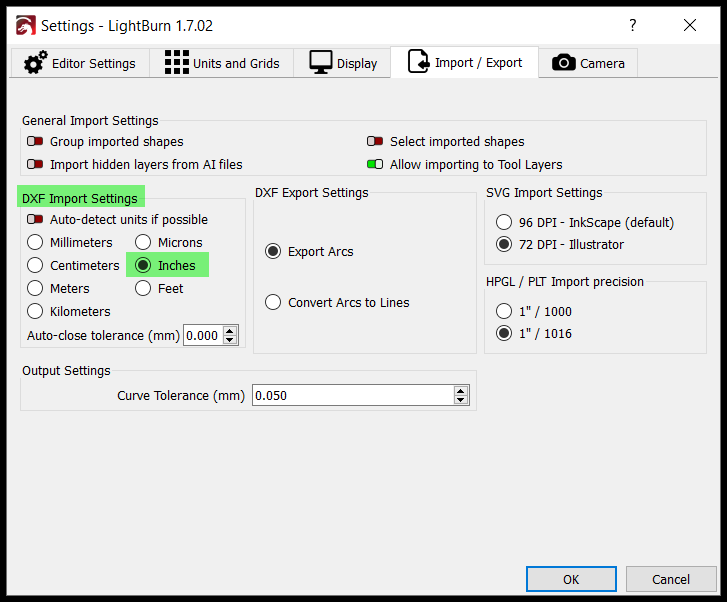Click the DXF Import Settings heading
727x602 pixels.
(x=80, y=199)
